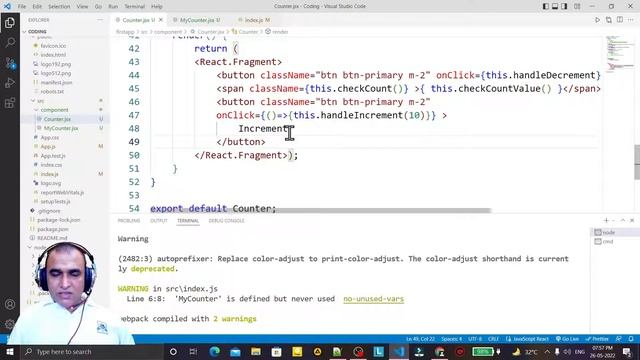Customize layout icon in title bar
Viewport: 640px width, 360px height.
click(x=577, y=6)
